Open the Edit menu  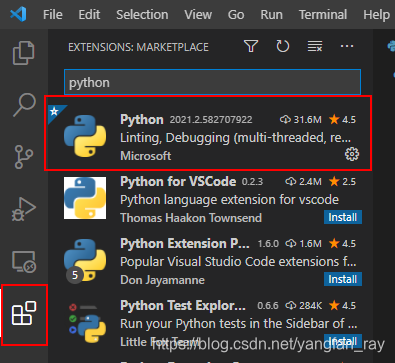tap(89, 15)
